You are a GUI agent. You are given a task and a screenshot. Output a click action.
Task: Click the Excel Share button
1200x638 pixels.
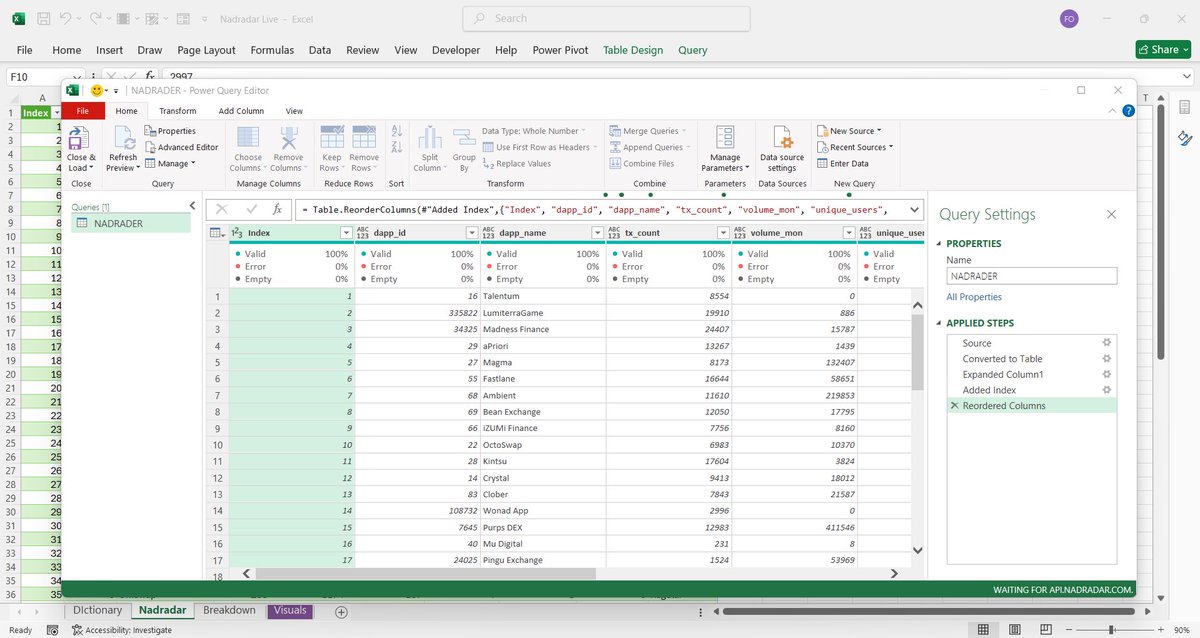pyautogui.click(x=1163, y=49)
